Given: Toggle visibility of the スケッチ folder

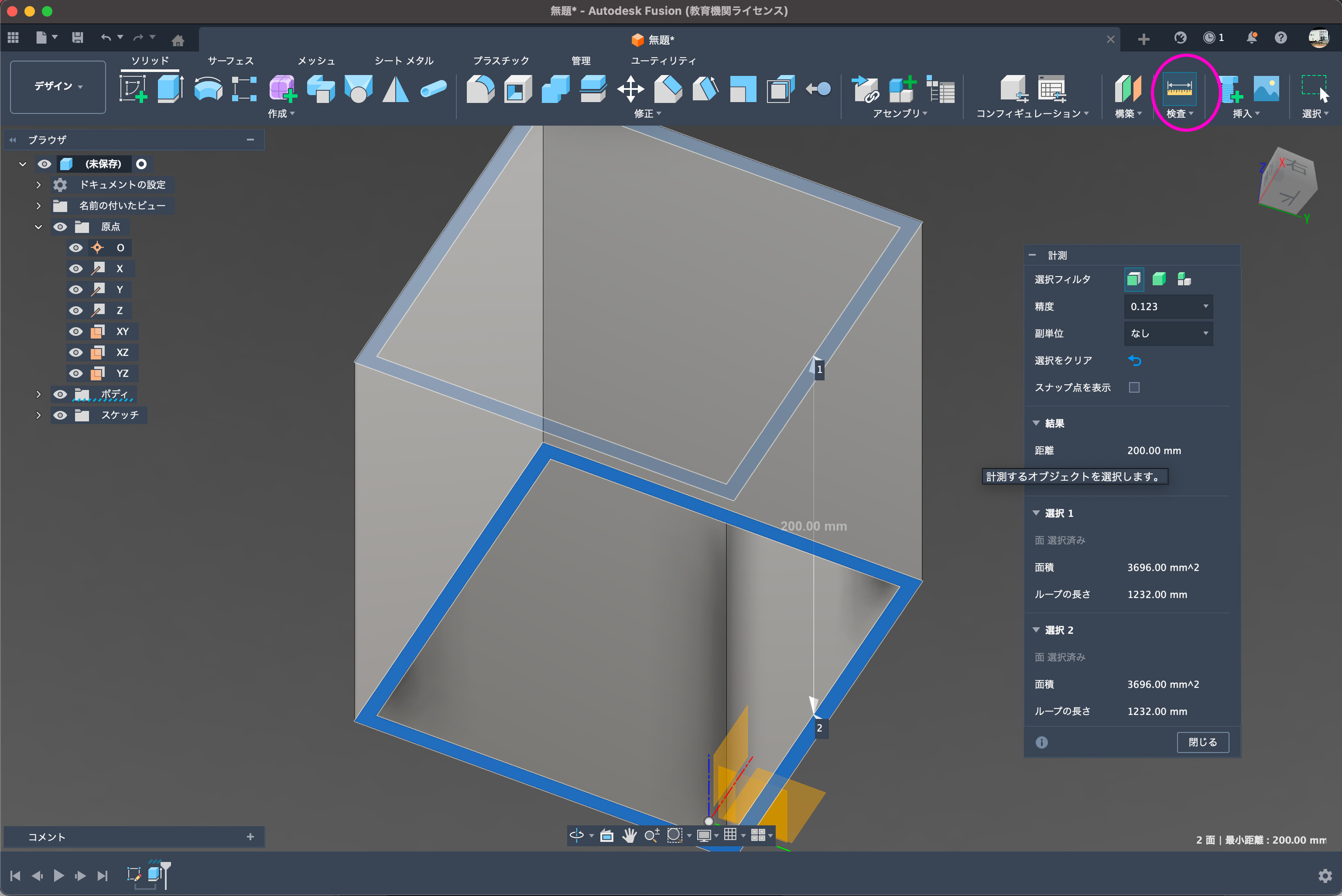Looking at the screenshot, I should pyautogui.click(x=60, y=415).
